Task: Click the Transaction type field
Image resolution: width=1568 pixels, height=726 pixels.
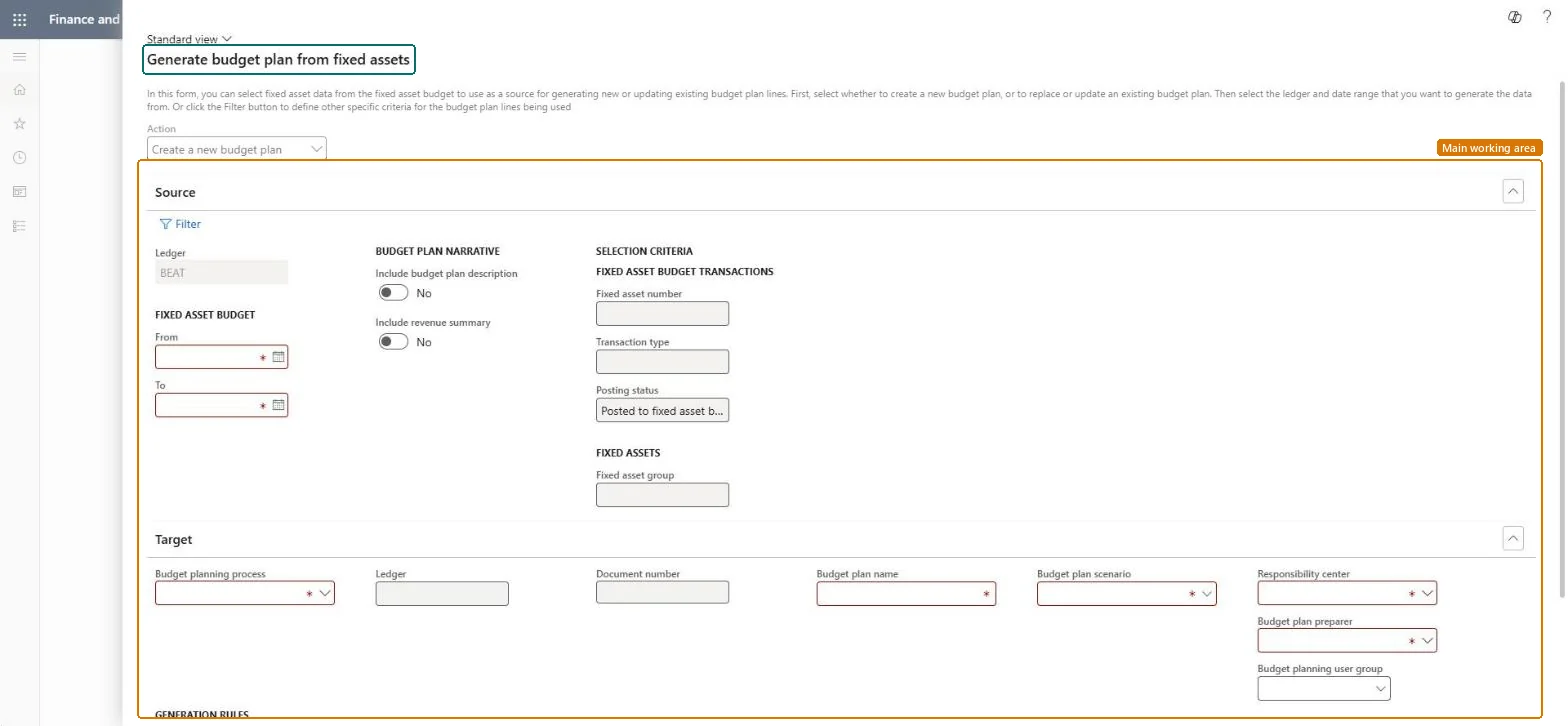Action: pos(662,362)
